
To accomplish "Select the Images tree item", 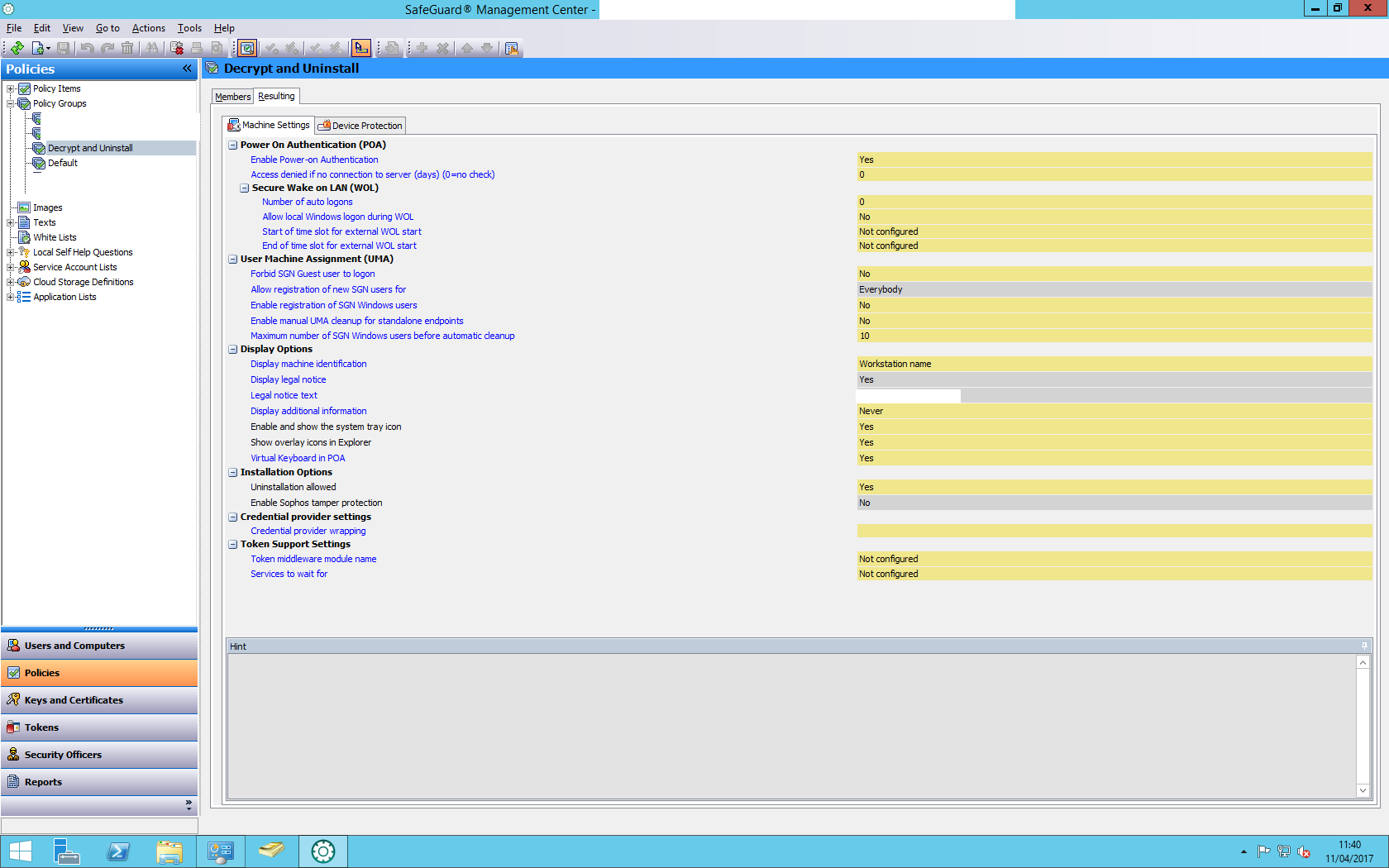I will coord(47,207).
